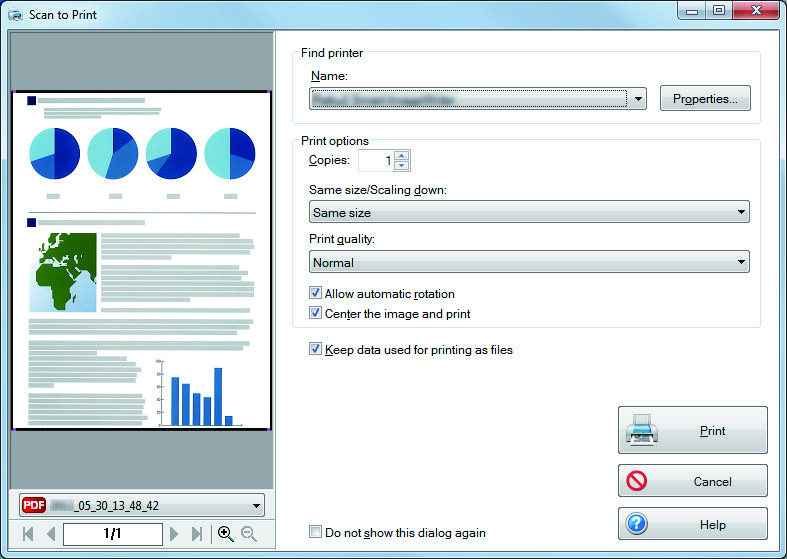Screen dimensions: 787x559
Task: Go to the previous page
Action: tap(51, 534)
